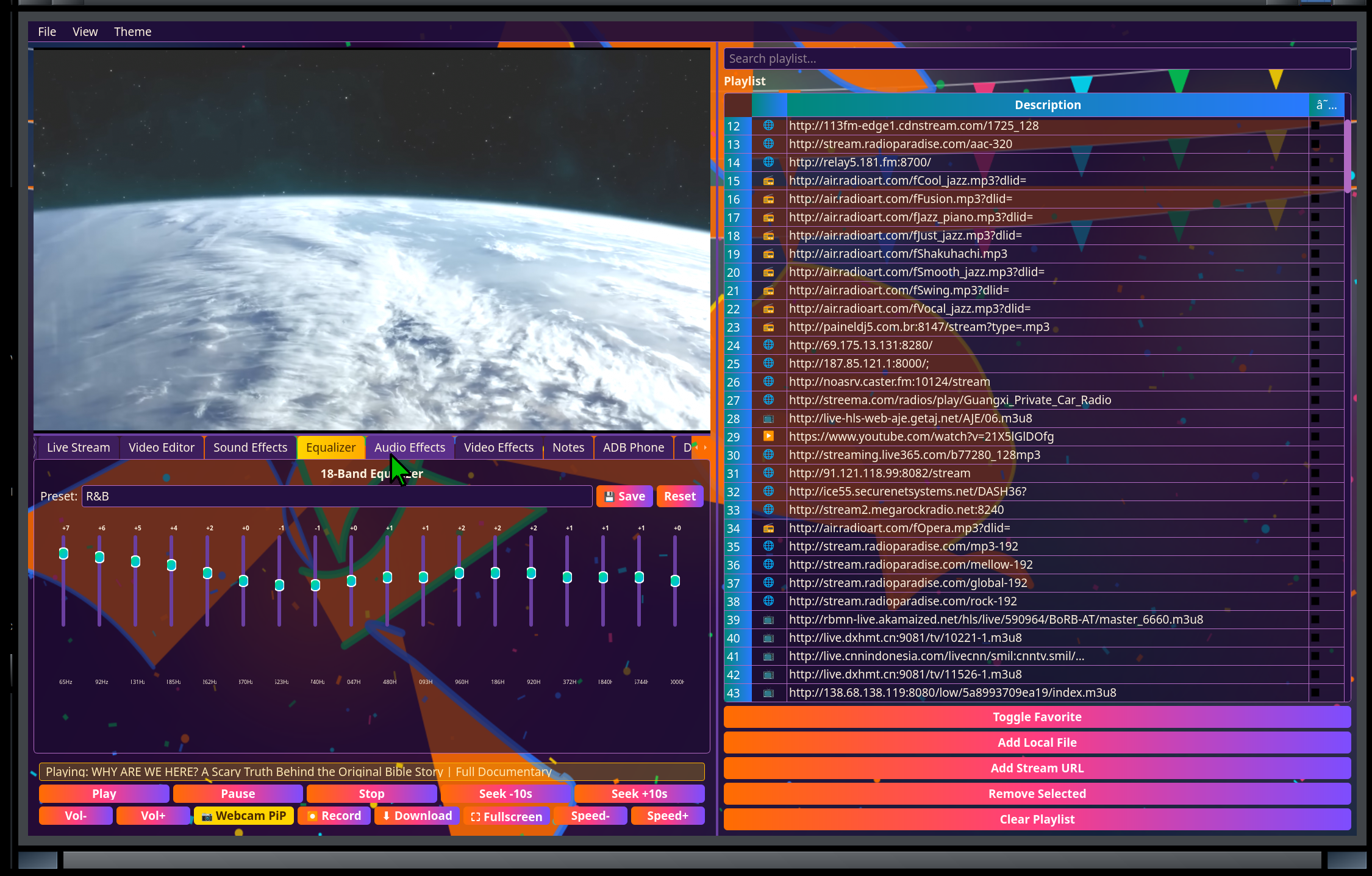The image size is (1372, 876).
Task: Open the equalizer Preset combo box R&B
Action: (x=337, y=496)
